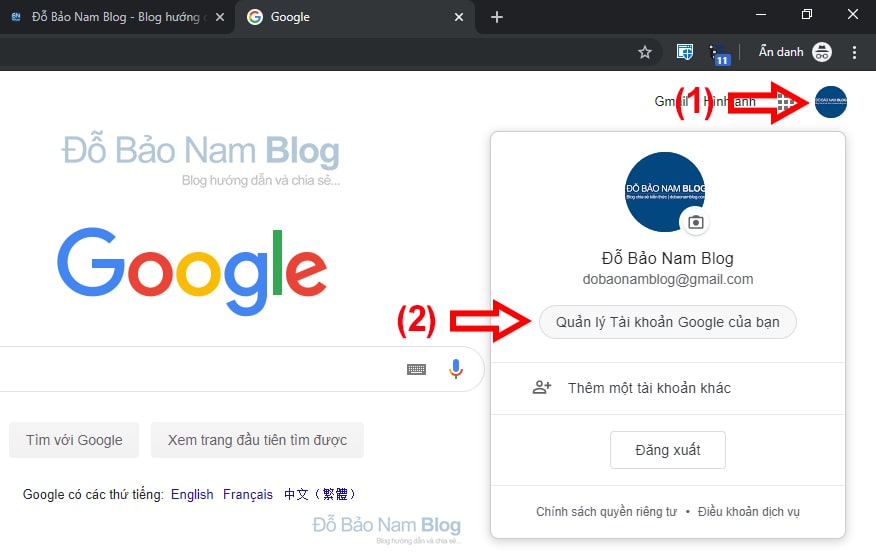Switch Google language to 中文（繁體）
Screen dimensions: 876x558
(x=319, y=494)
